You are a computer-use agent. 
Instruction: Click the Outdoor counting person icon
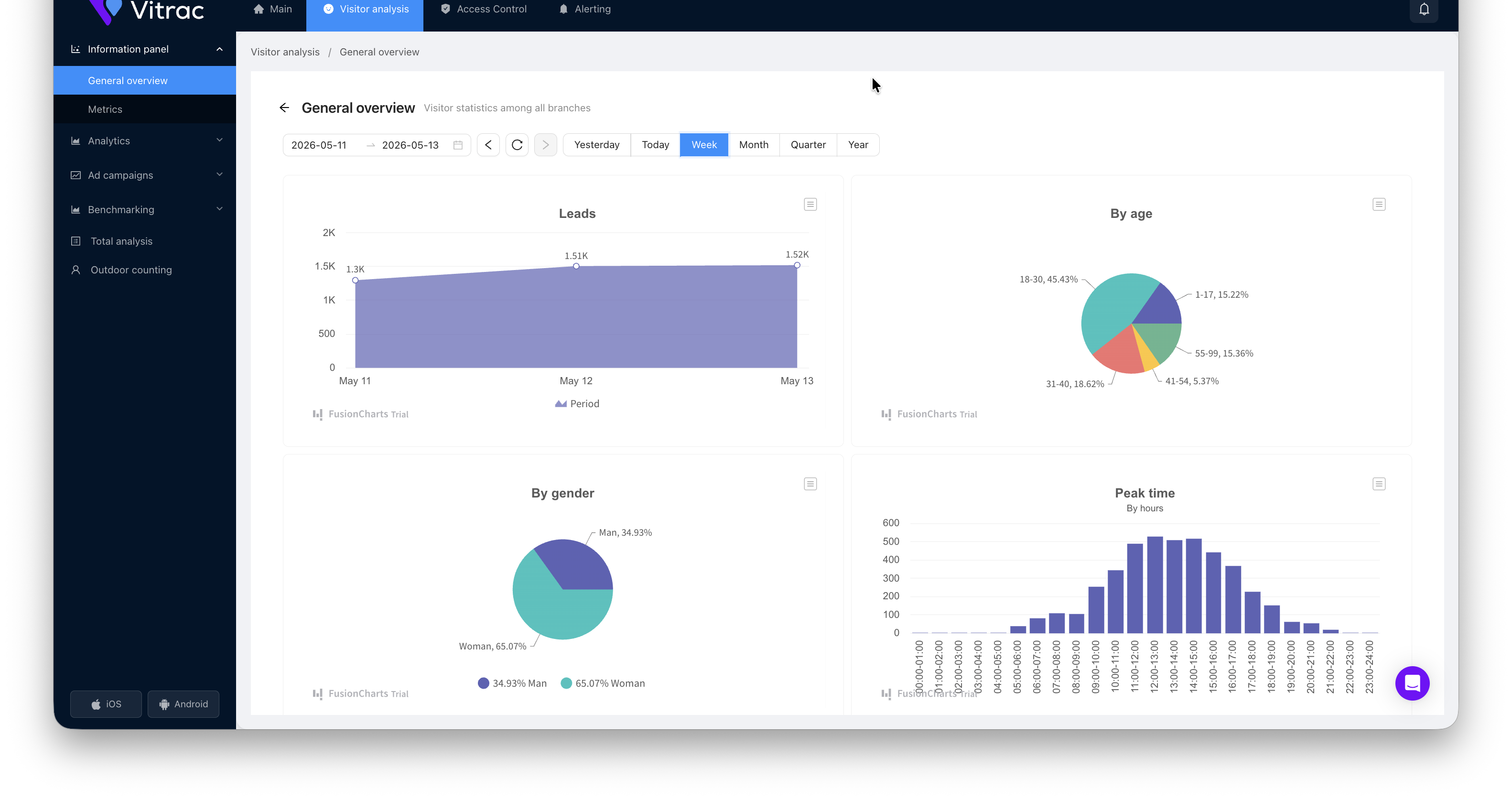click(x=75, y=270)
